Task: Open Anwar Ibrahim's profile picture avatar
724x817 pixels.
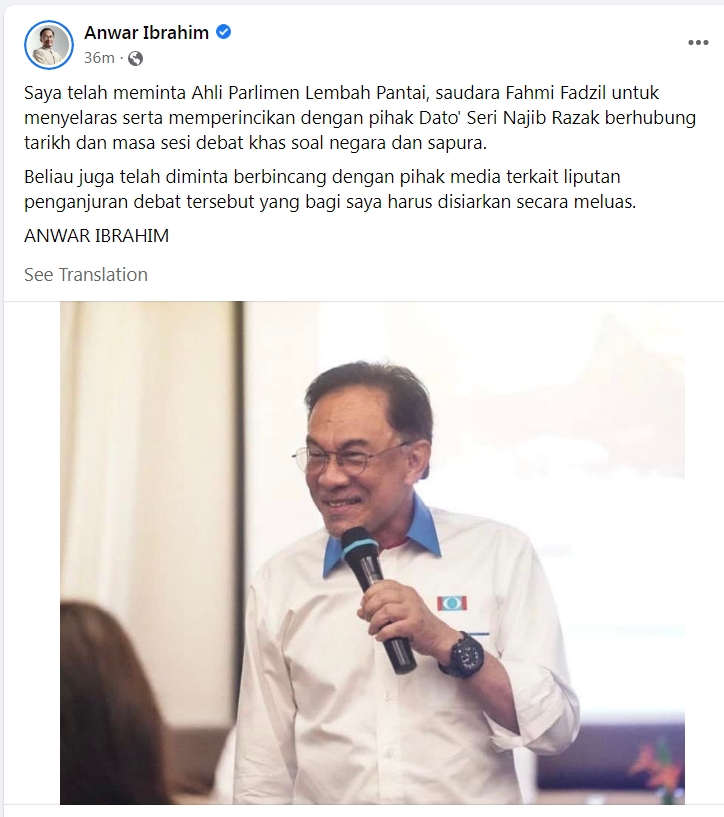Action: click(x=48, y=45)
